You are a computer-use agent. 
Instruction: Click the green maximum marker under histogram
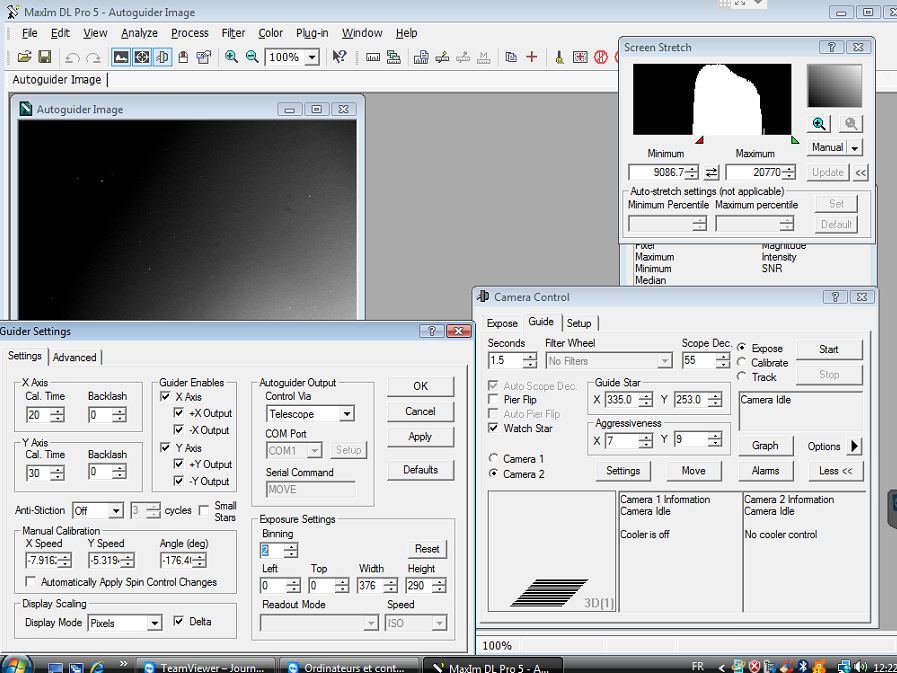pyautogui.click(x=795, y=140)
